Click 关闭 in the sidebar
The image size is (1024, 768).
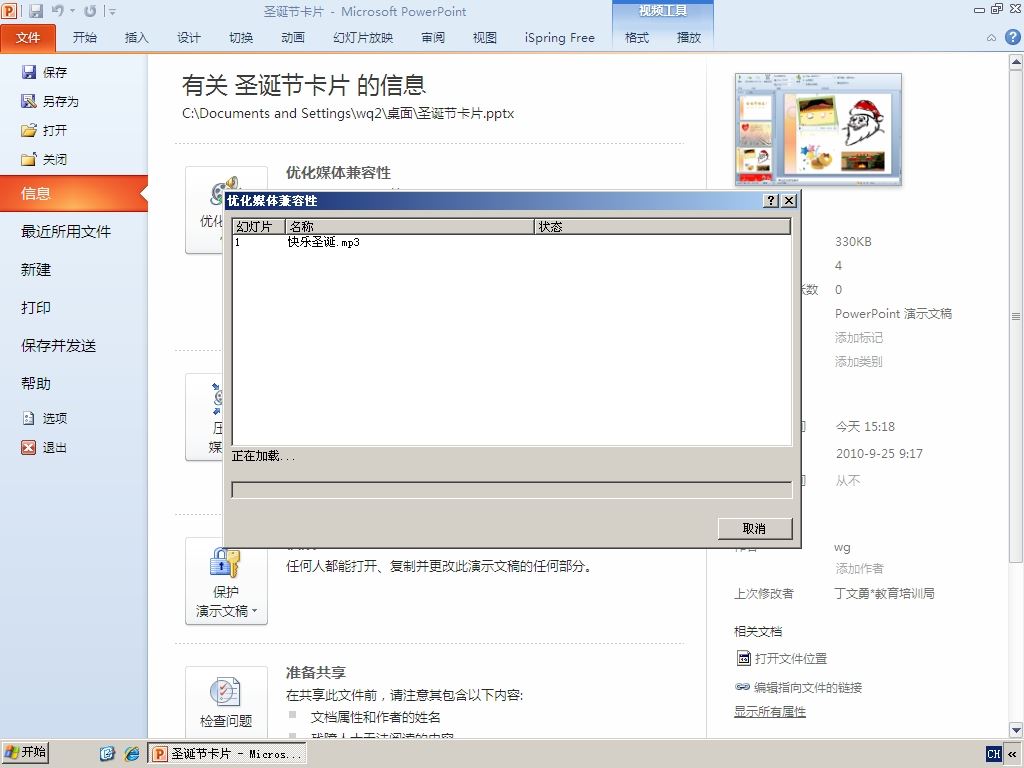click(x=44, y=159)
